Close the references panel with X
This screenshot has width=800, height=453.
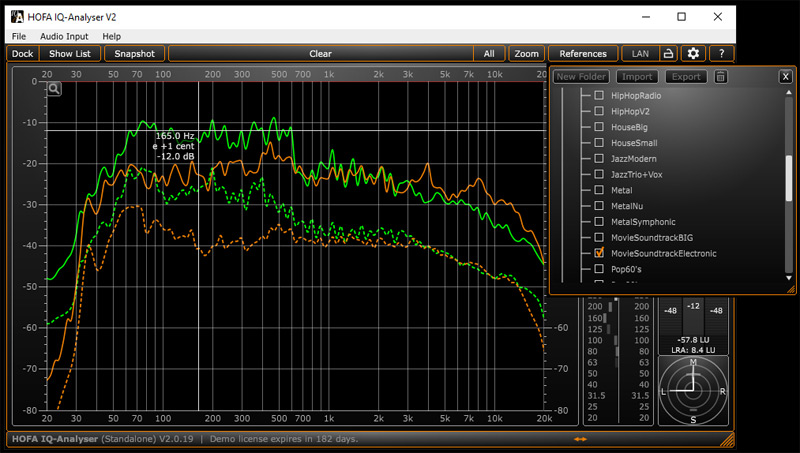[x=785, y=77]
